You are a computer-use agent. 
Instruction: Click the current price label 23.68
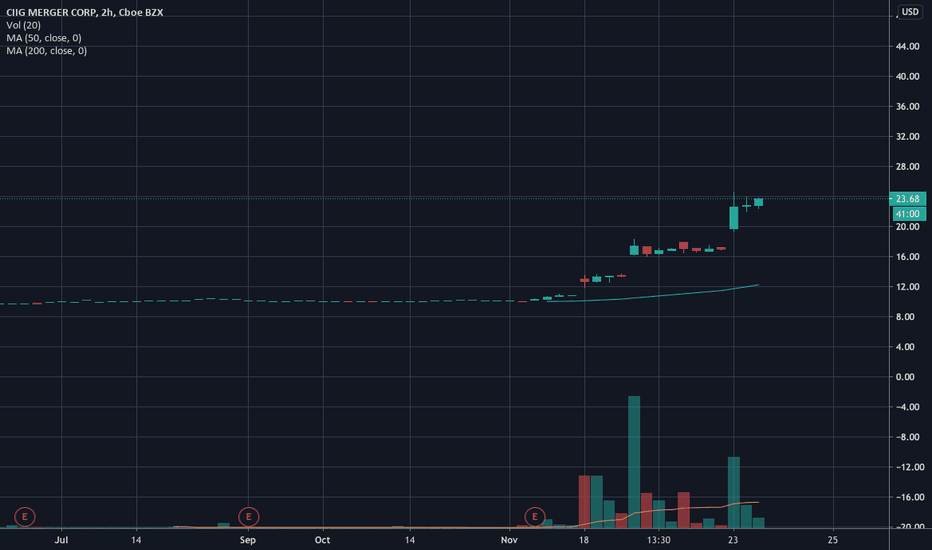click(x=908, y=199)
